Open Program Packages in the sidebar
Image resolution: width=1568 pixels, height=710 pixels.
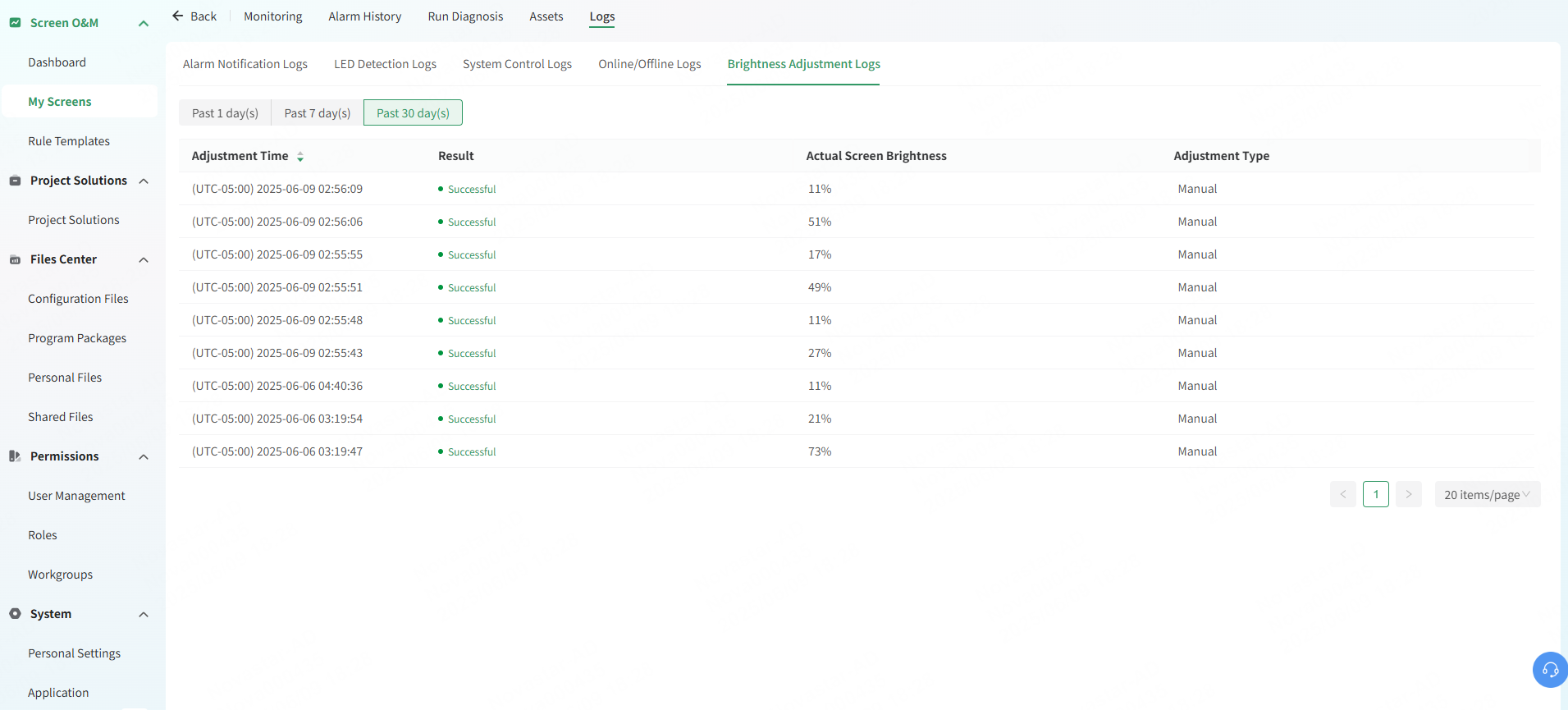[77, 338]
